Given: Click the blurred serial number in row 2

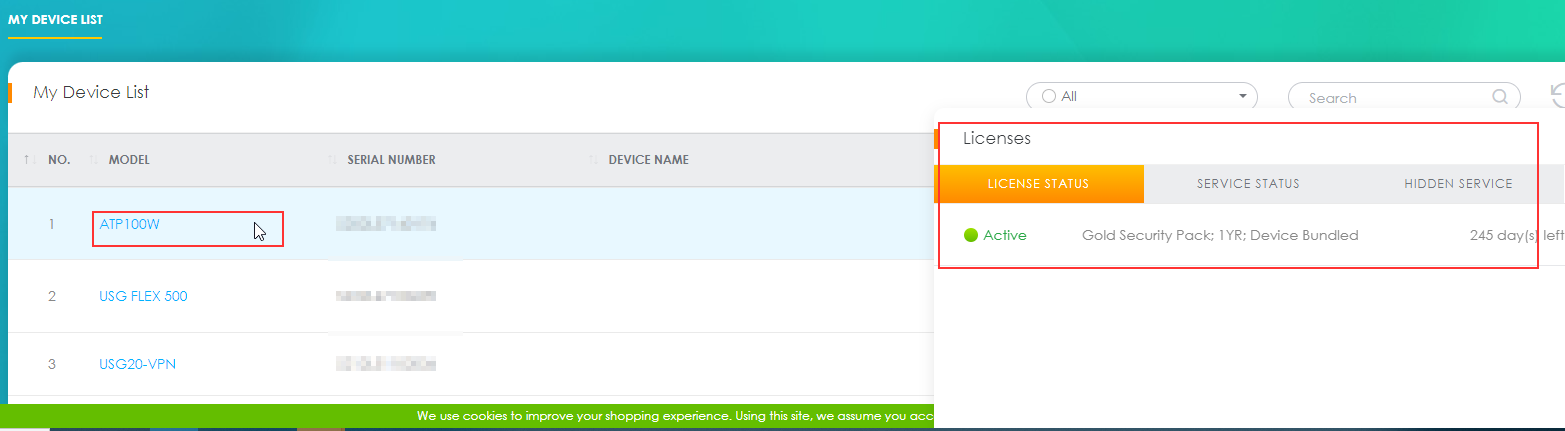Looking at the screenshot, I should click(386, 296).
